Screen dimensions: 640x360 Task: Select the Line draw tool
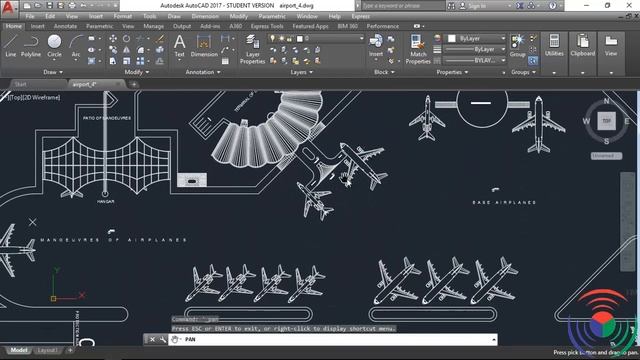coord(11,46)
